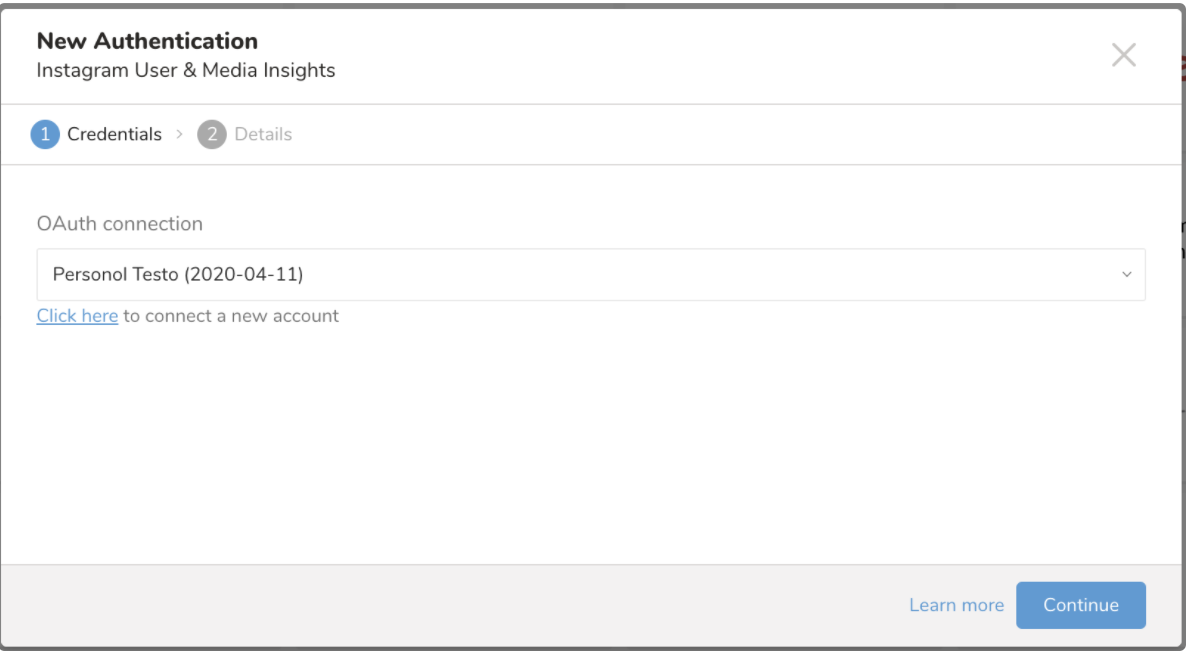Click the arrow separator between wizard steps
The height and width of the screenshot is (654, 1190).
pos(180,134)
